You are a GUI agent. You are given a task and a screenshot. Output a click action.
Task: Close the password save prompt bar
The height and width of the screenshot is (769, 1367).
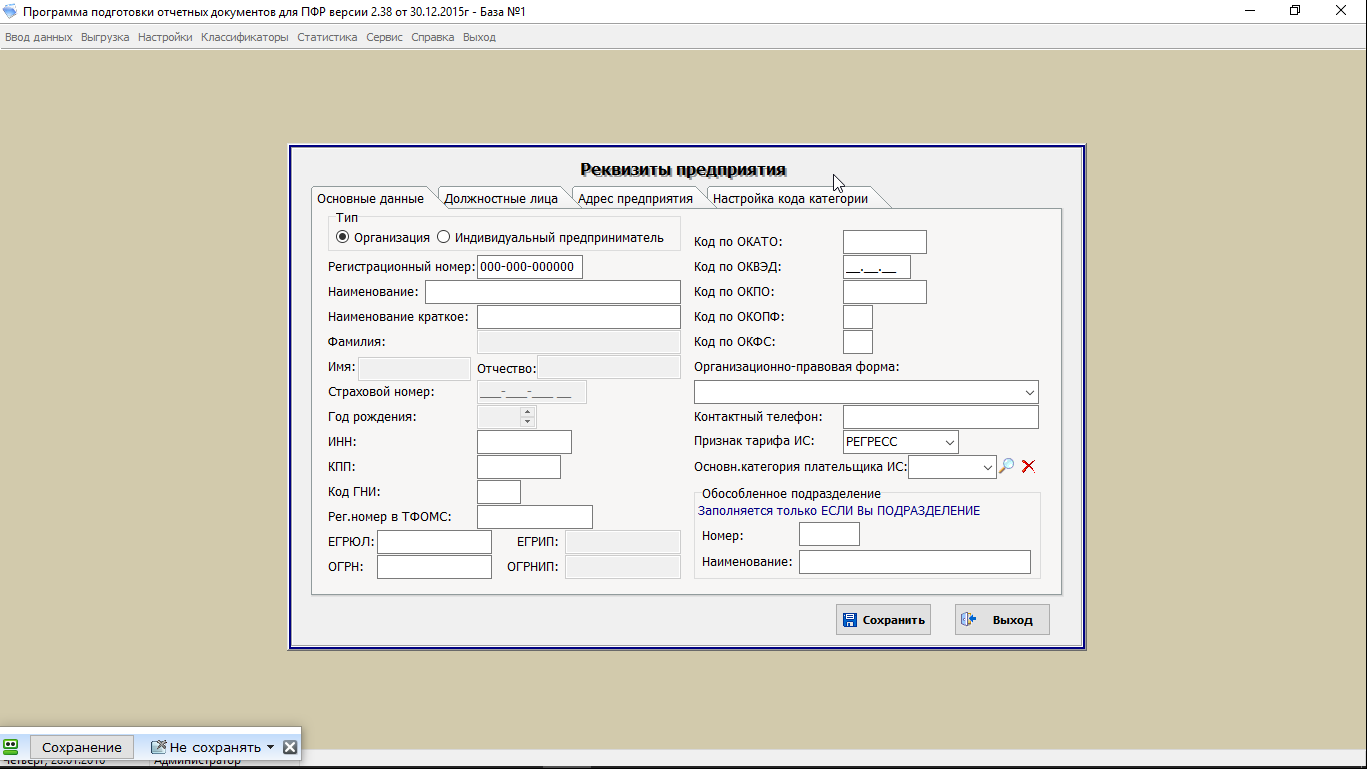[x=290, y=747]
